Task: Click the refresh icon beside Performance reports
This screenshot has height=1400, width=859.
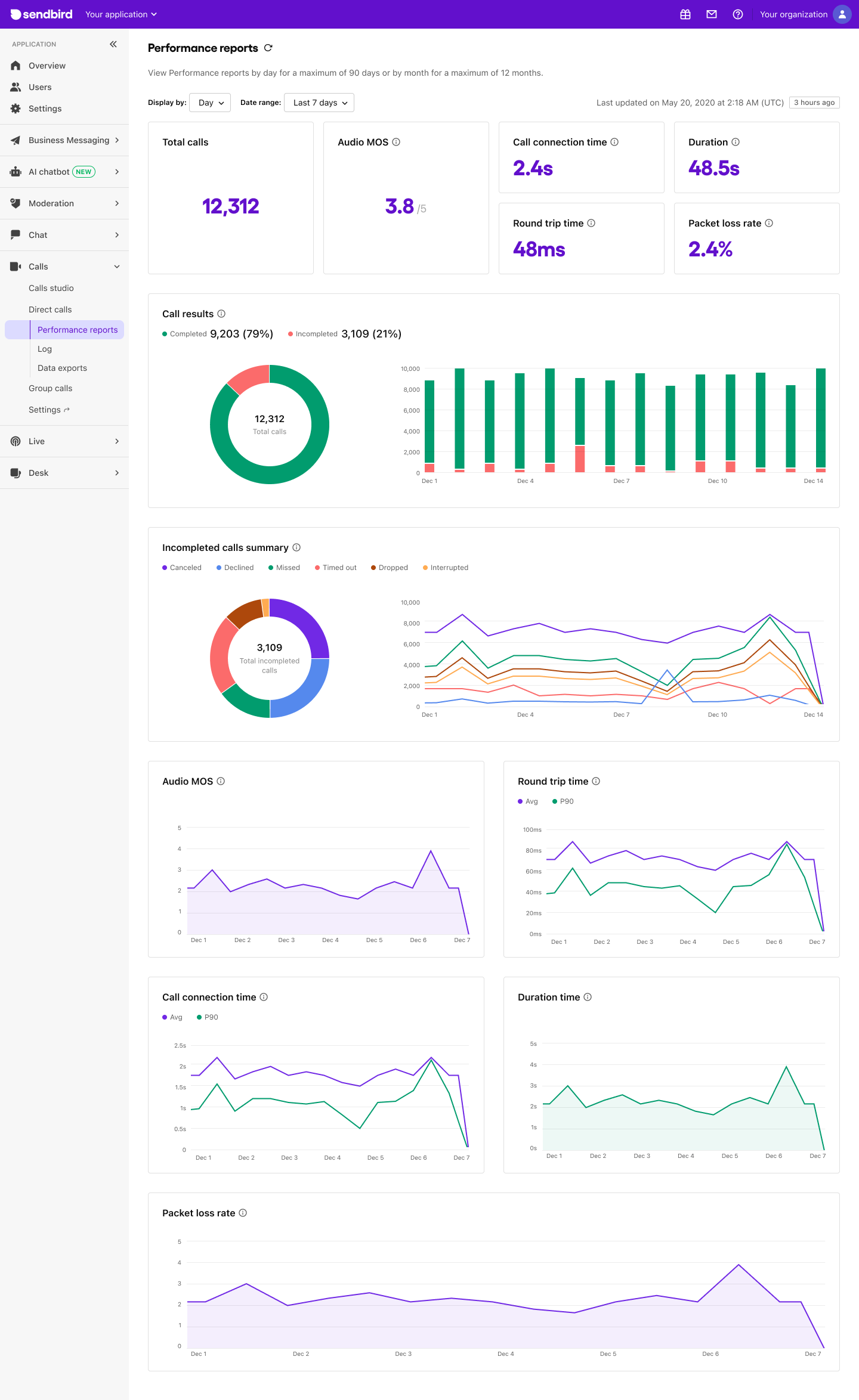Action: 268,48
